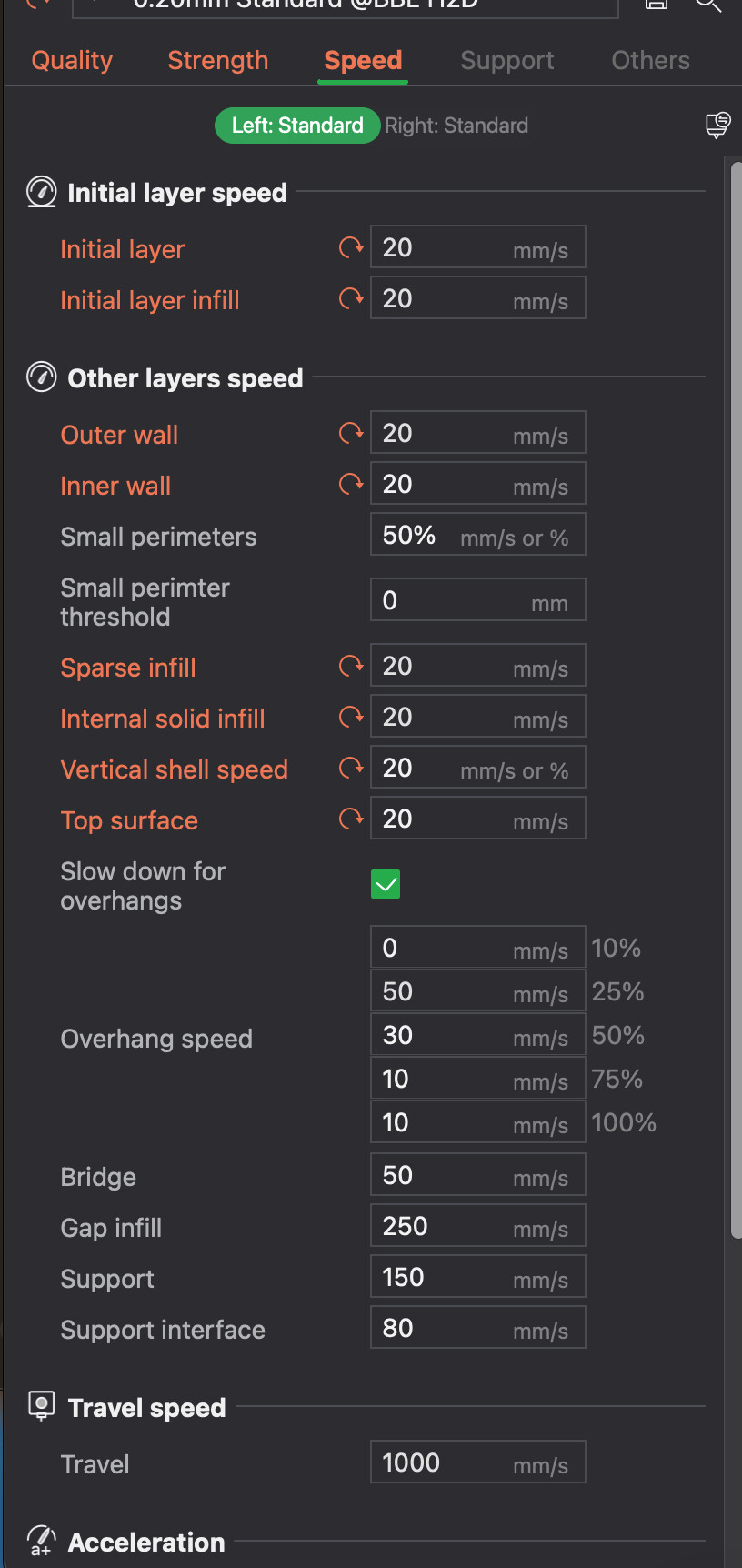Reset Internal solid infill speed
Viewport: 742px width, 1568px height.
point(351,717)
